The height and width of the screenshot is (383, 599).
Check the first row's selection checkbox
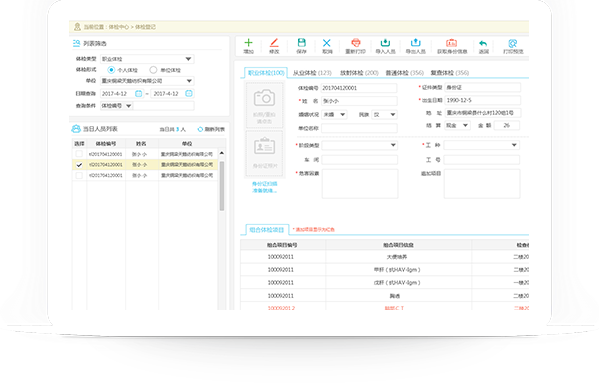(79, 154)
